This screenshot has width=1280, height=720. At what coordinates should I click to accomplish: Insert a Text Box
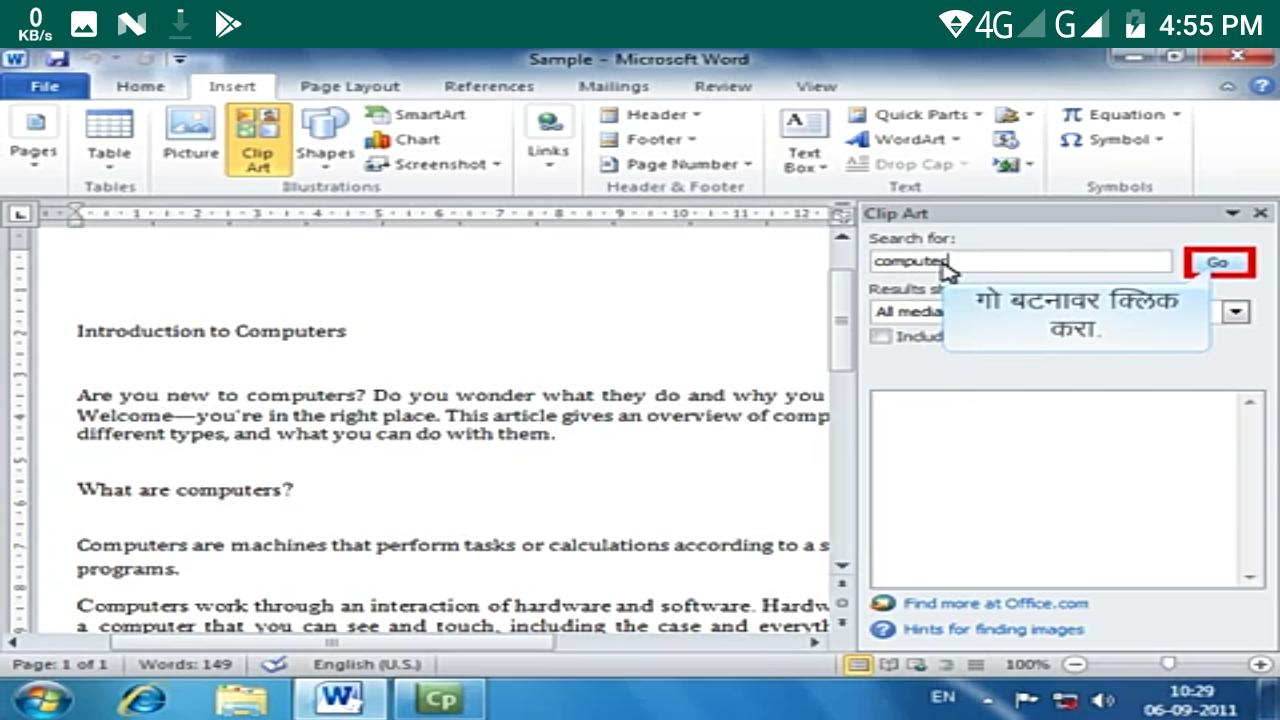[x=804, y=141]
